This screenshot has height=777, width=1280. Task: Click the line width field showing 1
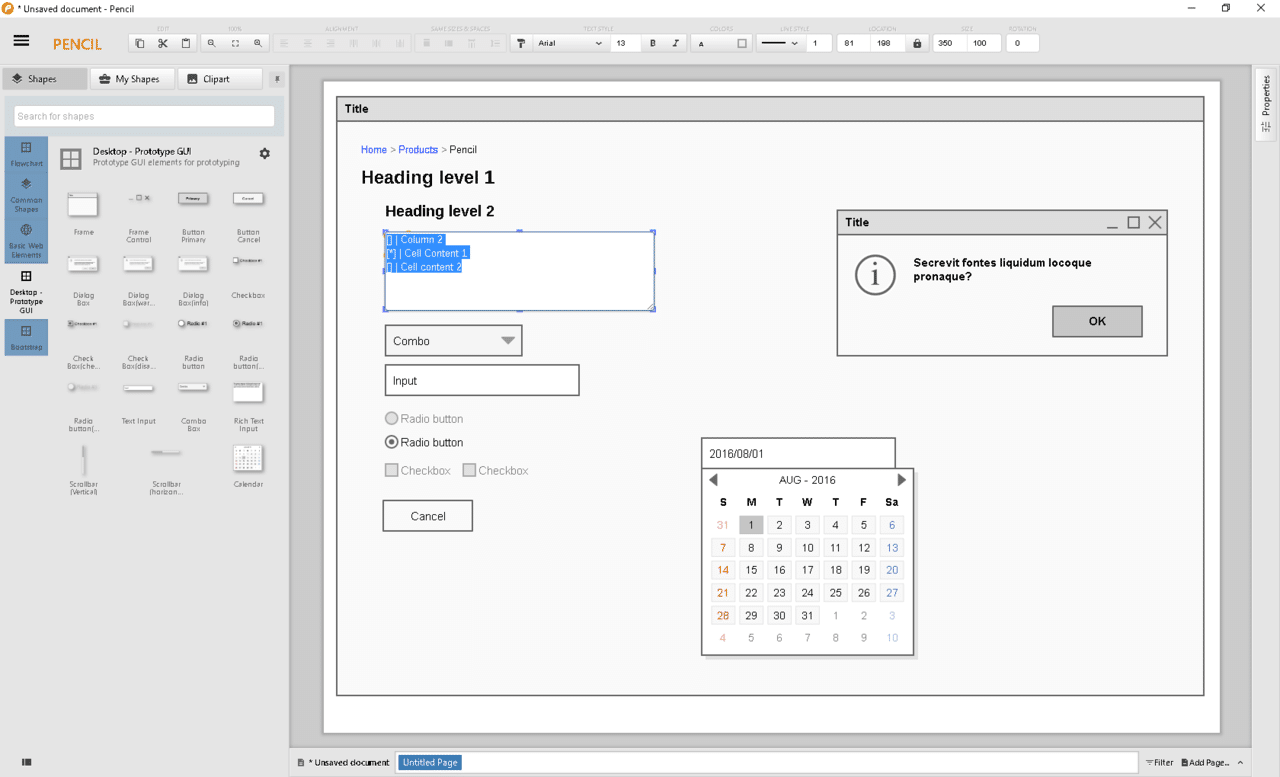[x=818, y=43]
